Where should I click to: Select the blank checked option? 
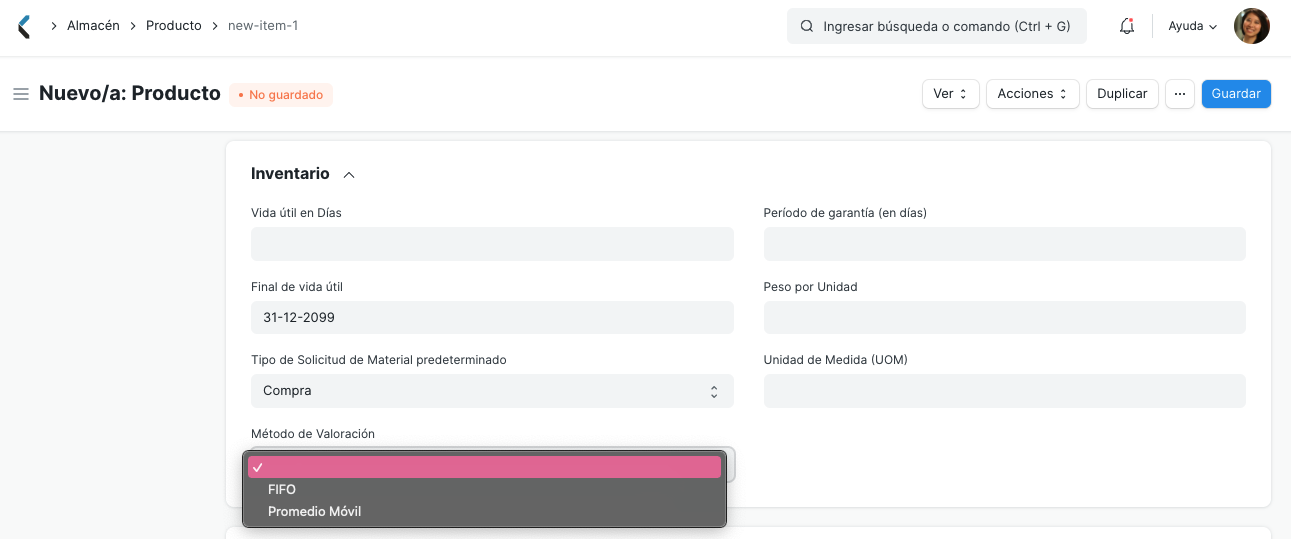[x=485, y=467]
